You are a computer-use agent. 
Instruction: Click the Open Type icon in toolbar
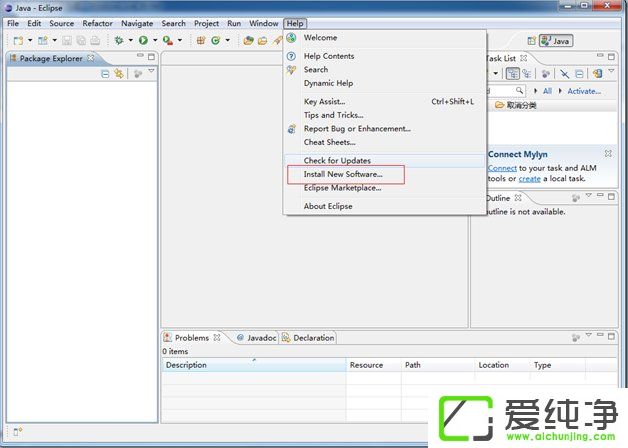pos(248,41)
